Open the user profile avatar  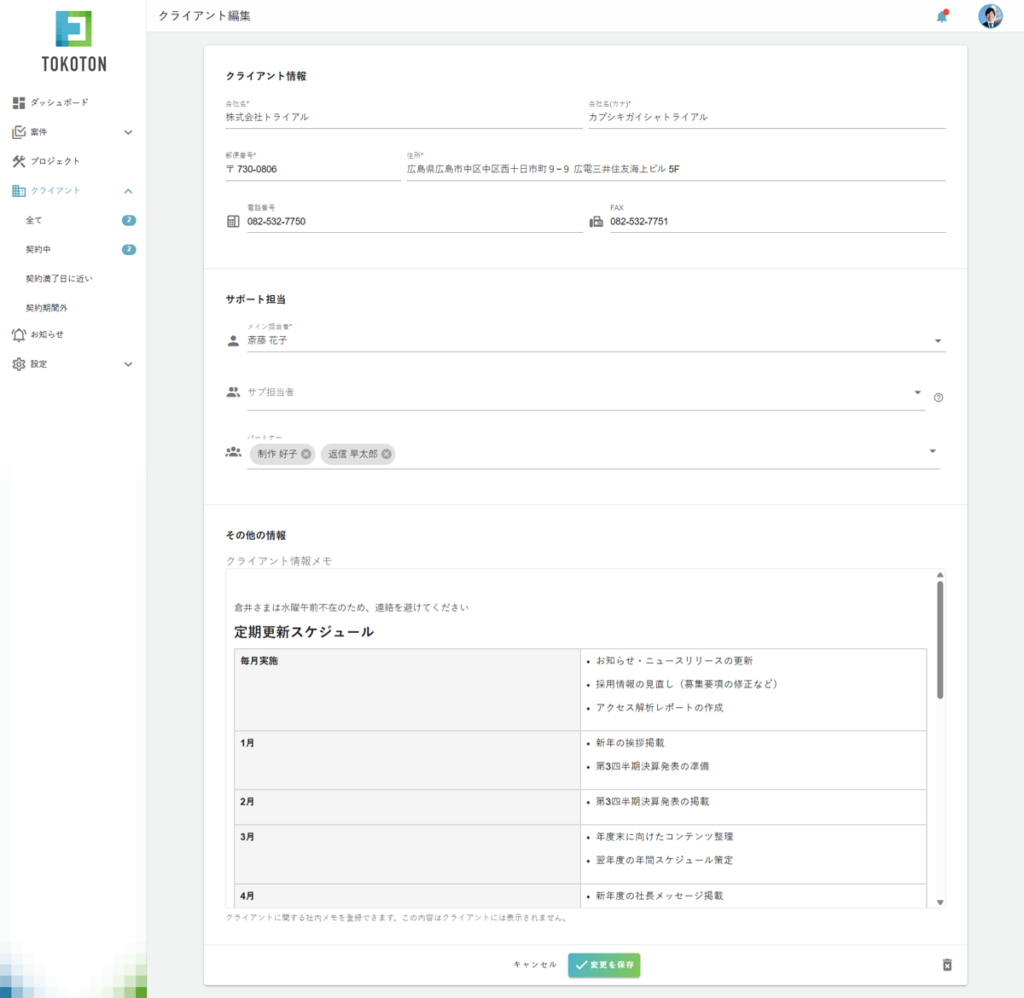tap(989, 15)
